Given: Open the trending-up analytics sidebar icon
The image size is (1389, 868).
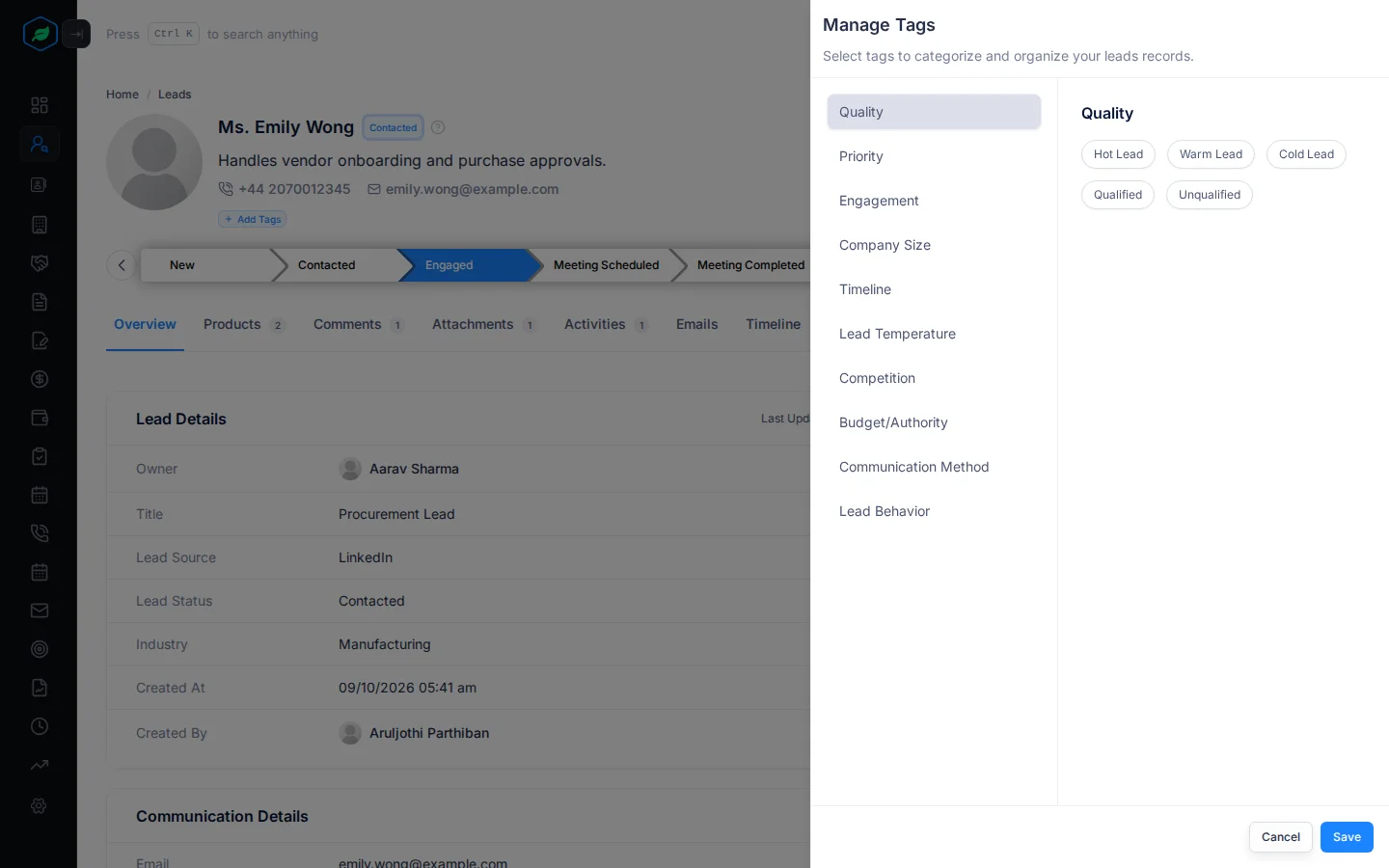Looking at the screenshot, I should (40, 765).
